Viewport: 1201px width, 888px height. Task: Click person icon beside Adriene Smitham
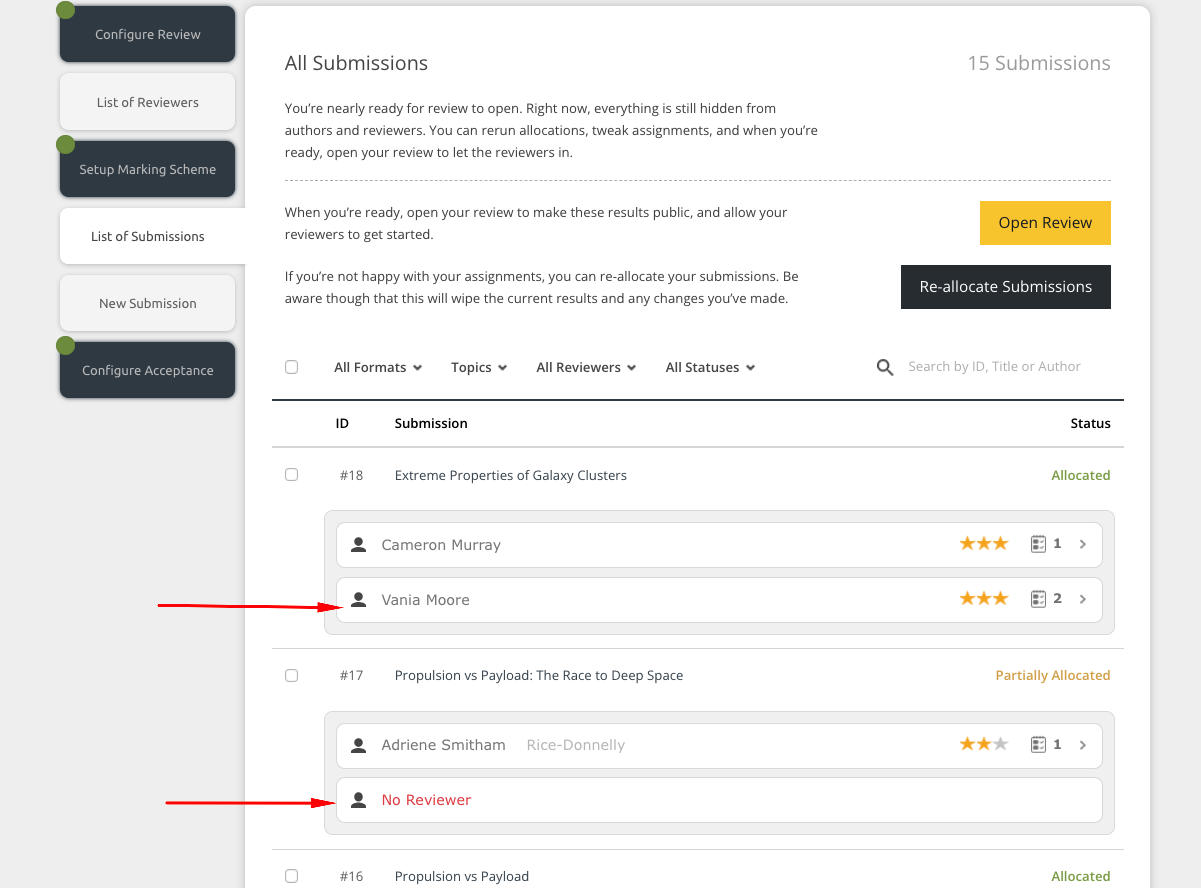pyautogui.click(x=358, y=745)
